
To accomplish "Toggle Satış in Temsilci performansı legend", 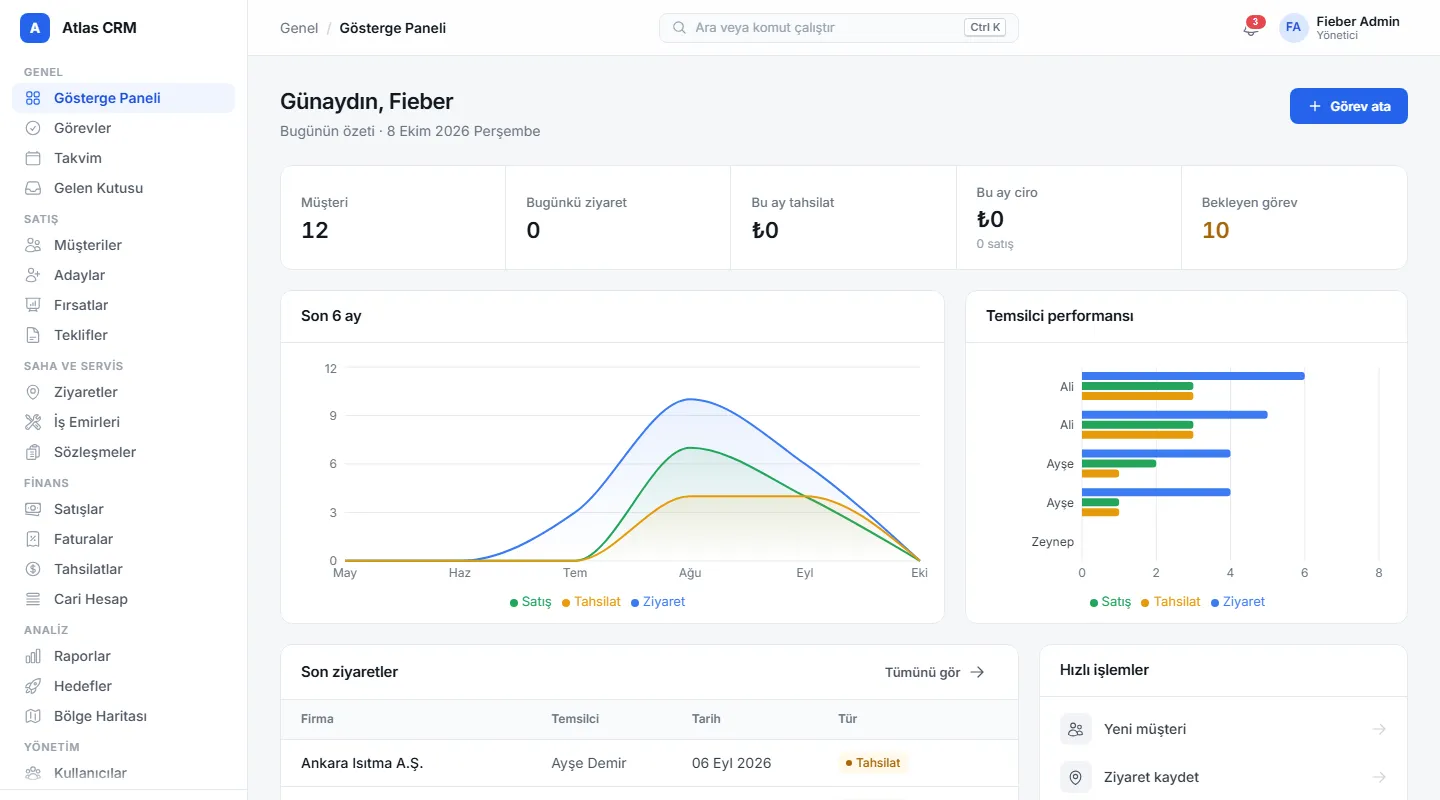I will click(x=1110, y=602).
